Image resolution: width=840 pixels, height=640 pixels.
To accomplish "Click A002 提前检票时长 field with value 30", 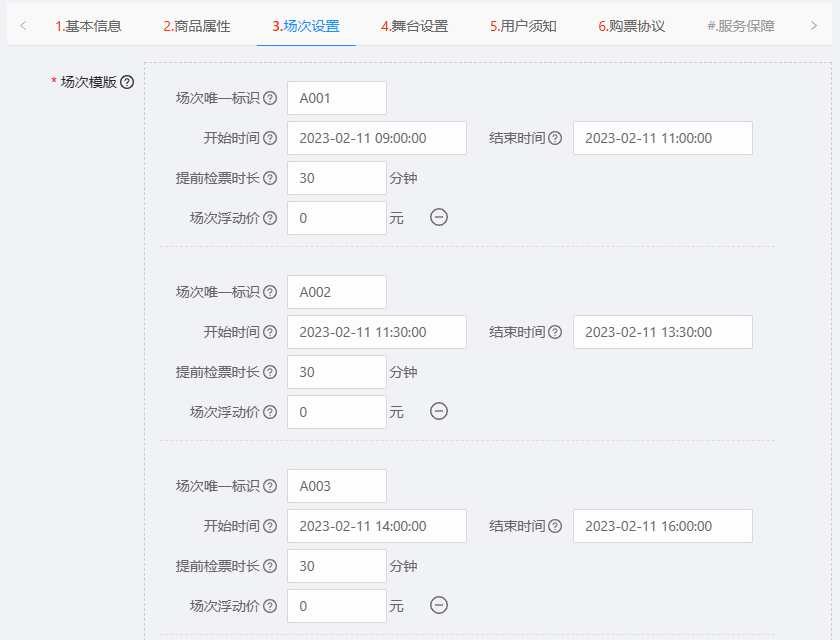I will [337, 372].
